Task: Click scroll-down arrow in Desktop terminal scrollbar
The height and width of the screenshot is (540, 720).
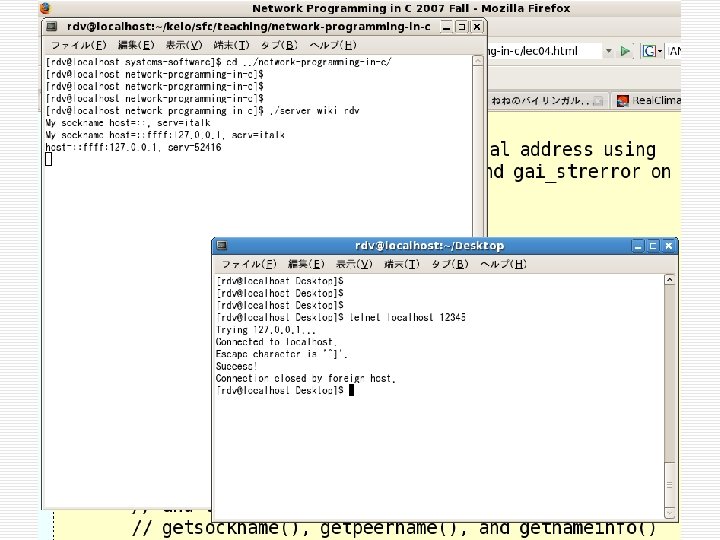Action: click(669, 513)
